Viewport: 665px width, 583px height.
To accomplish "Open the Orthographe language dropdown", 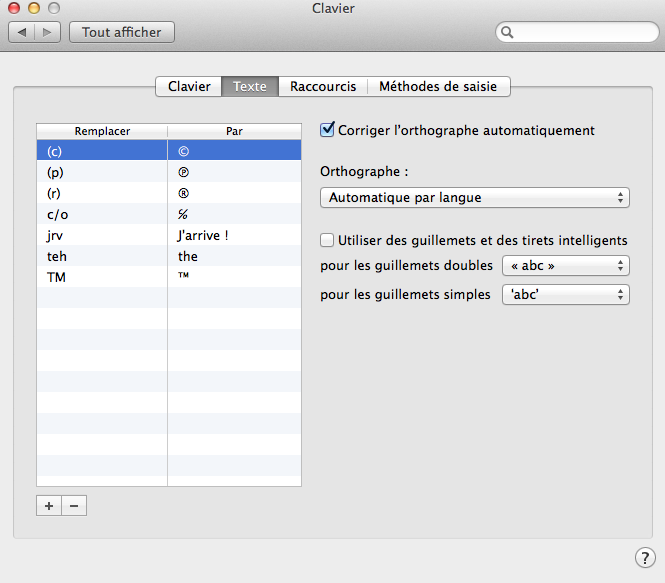I will pos(475,198).
